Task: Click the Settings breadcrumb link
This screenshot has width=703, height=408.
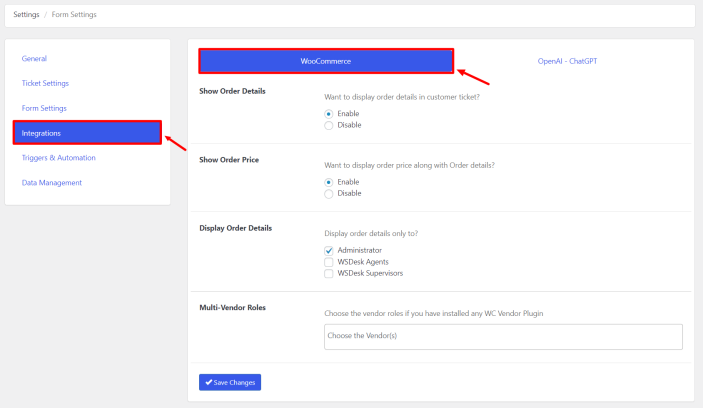Action: pos(27,15)
